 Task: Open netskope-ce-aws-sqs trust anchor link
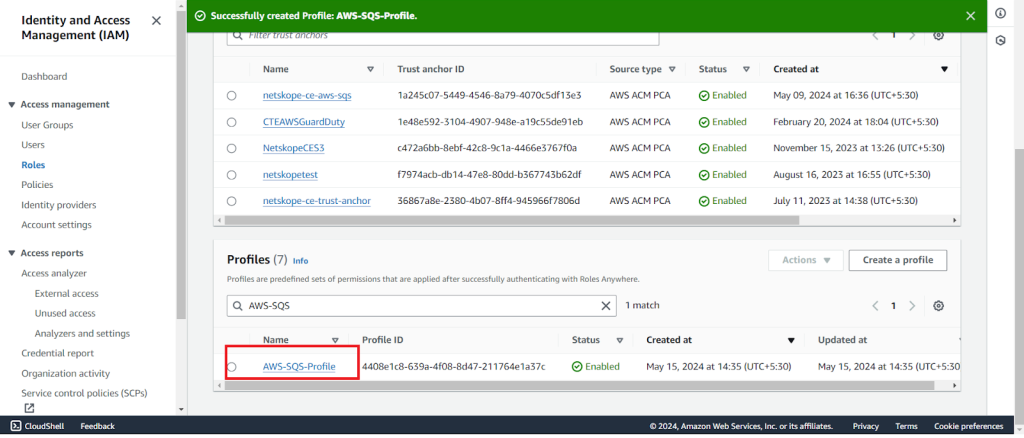[307, 95]
